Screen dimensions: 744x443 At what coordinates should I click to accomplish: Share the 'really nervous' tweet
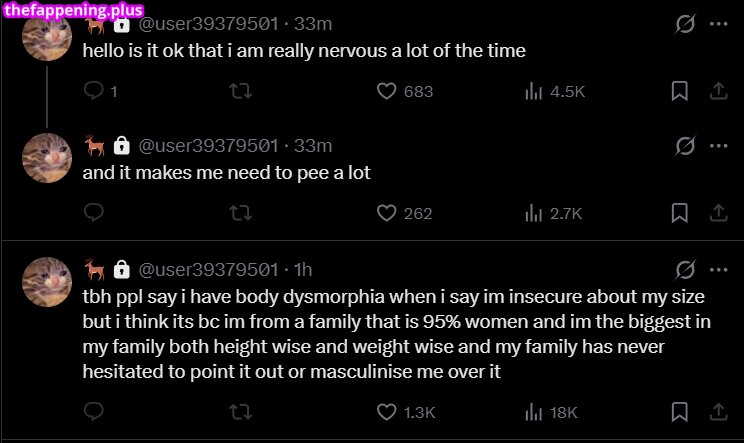tap(717, 91)
